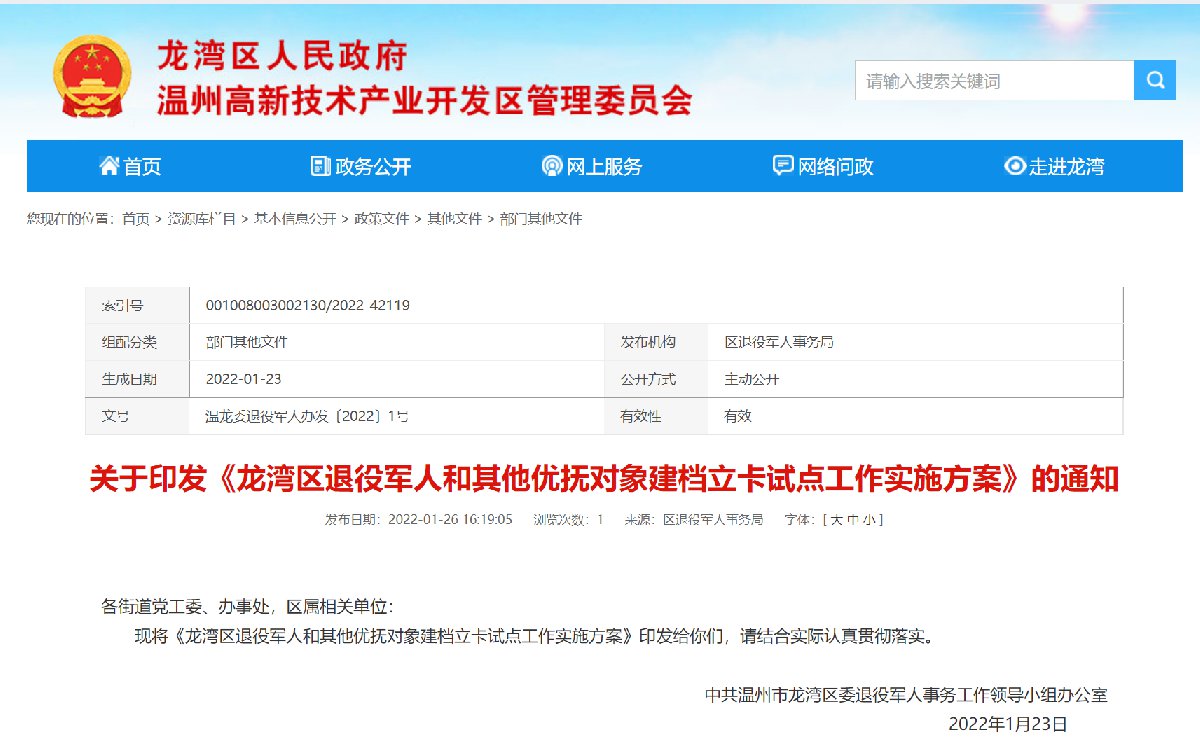Image resolution: width=1200 pixels, height=748 pixels.
Task: Click the 来源 区退役军人事务局 text
Action: (x=693, y=520)
